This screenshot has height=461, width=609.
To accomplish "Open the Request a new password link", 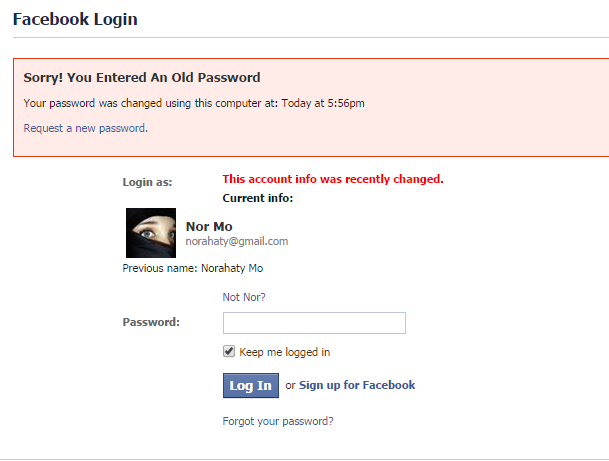I will [85, 128].
